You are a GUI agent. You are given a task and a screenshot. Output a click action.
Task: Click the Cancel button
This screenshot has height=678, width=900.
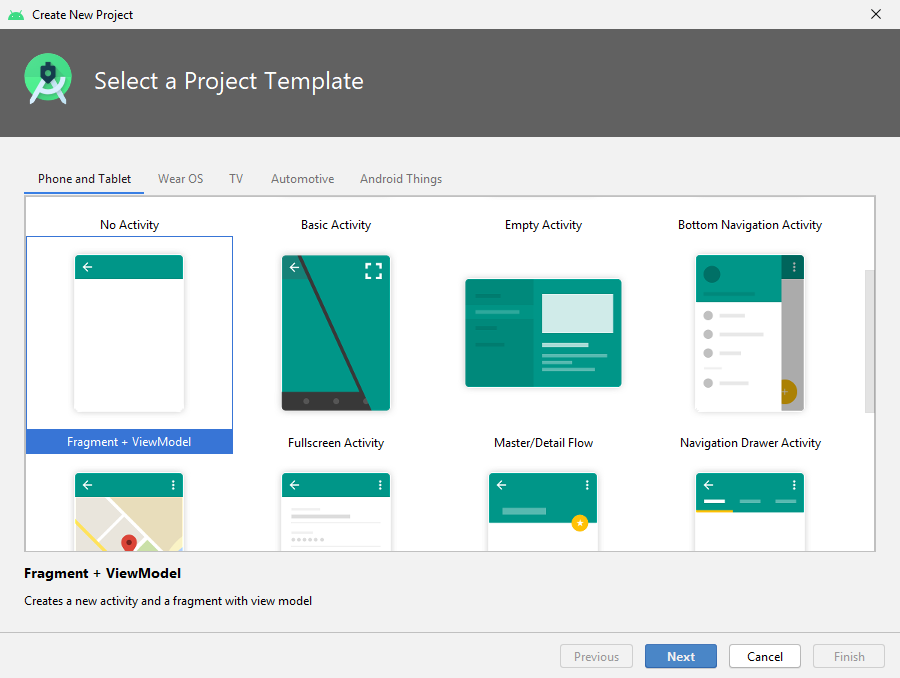765,657
